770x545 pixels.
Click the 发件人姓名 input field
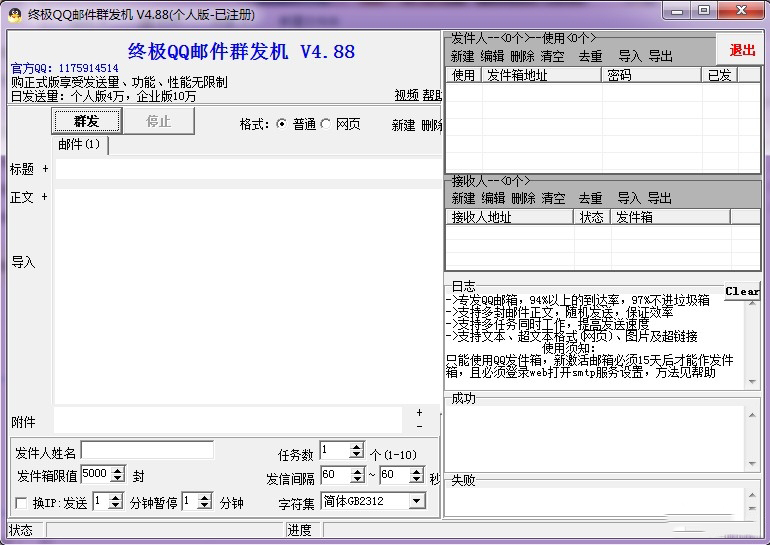click(147, 451)
